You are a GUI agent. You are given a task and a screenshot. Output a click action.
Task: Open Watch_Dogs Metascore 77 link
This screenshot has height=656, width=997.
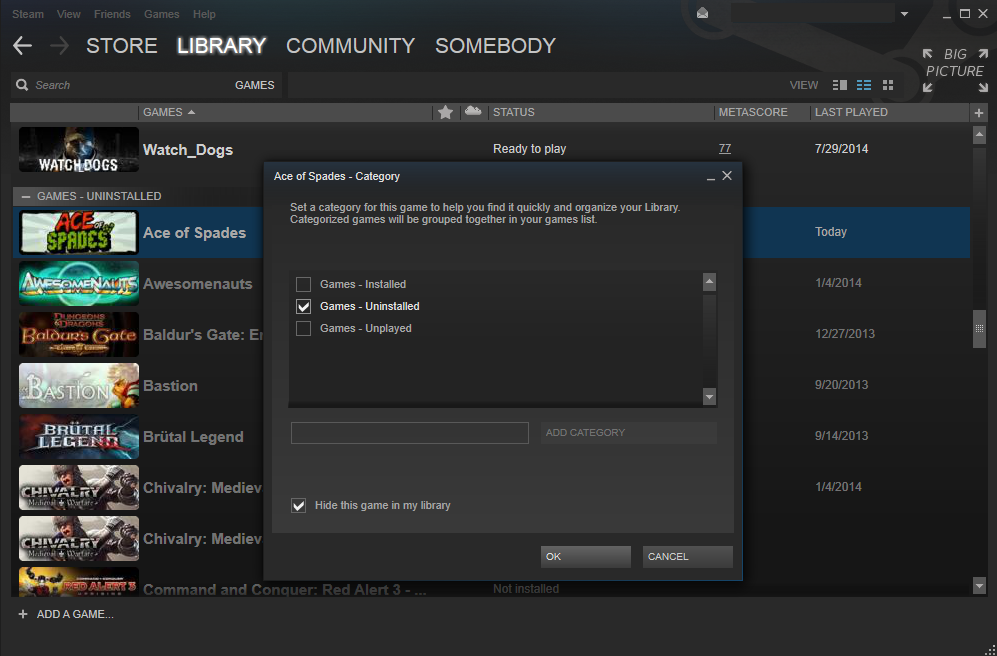[724, 149]
